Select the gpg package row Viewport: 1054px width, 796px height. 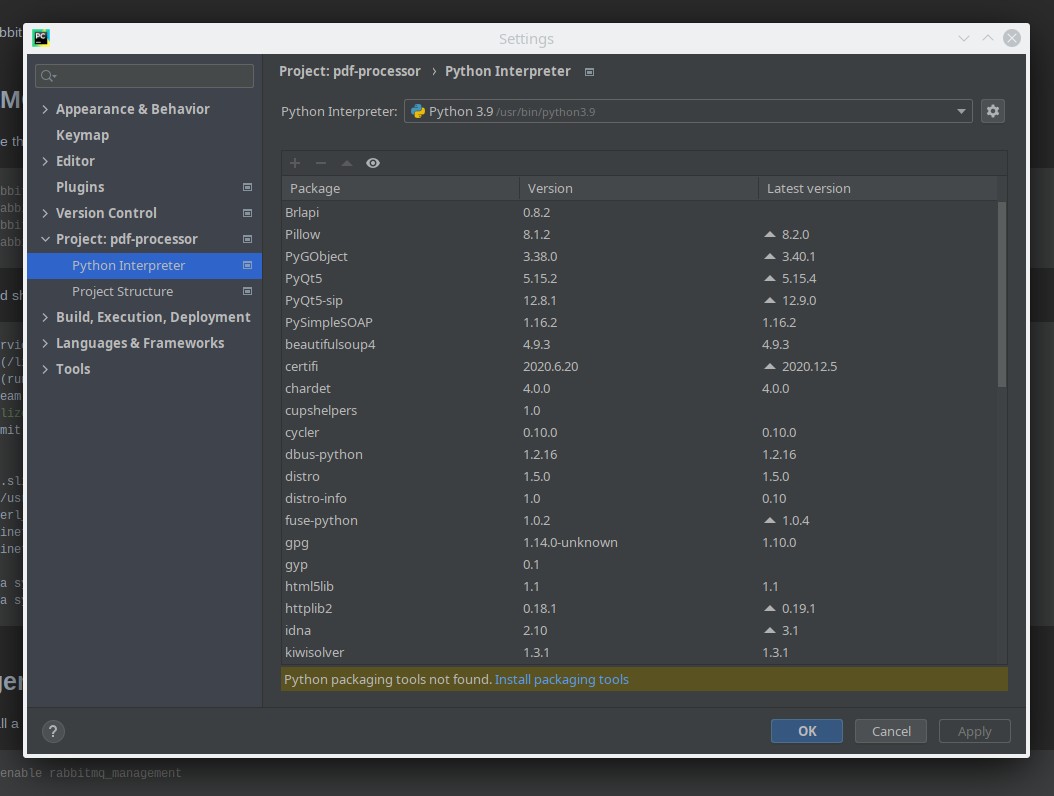(639, 543)
